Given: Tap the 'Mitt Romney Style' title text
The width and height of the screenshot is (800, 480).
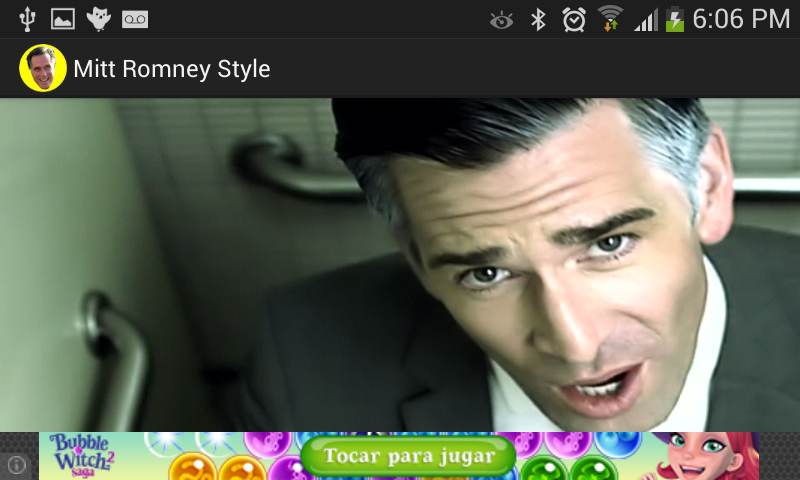Looking at the screenshot, I should click(171, 69).
